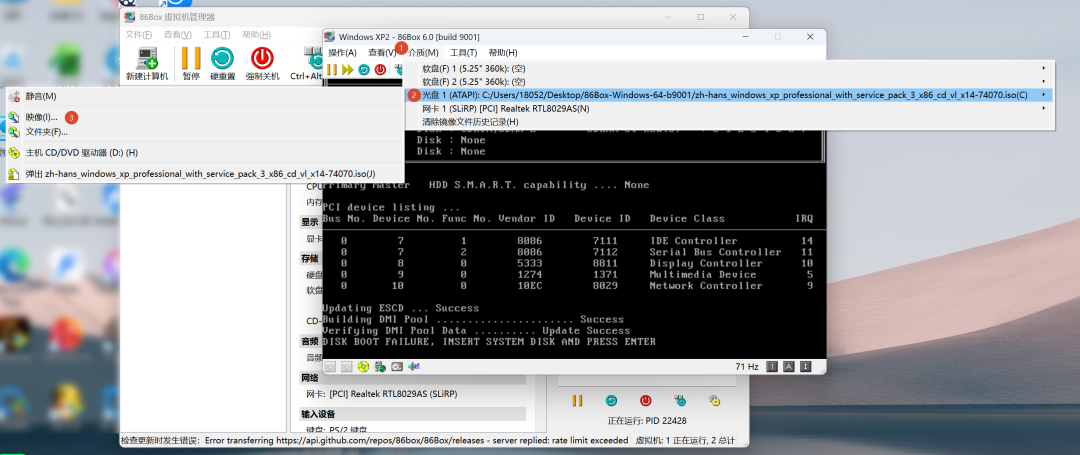Click red power icon in XP2 toolbar
This screenshot has height=455, width=1080.
pos(380,70)
